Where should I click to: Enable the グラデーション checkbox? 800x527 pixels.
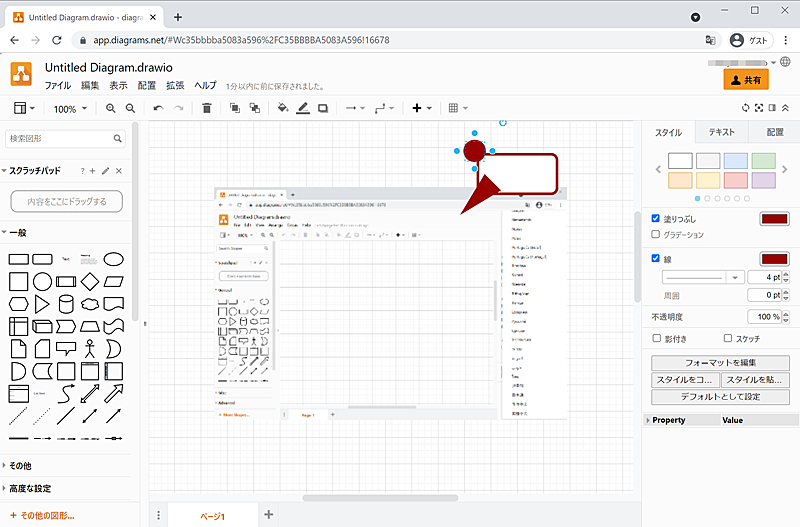pos(656,235)
